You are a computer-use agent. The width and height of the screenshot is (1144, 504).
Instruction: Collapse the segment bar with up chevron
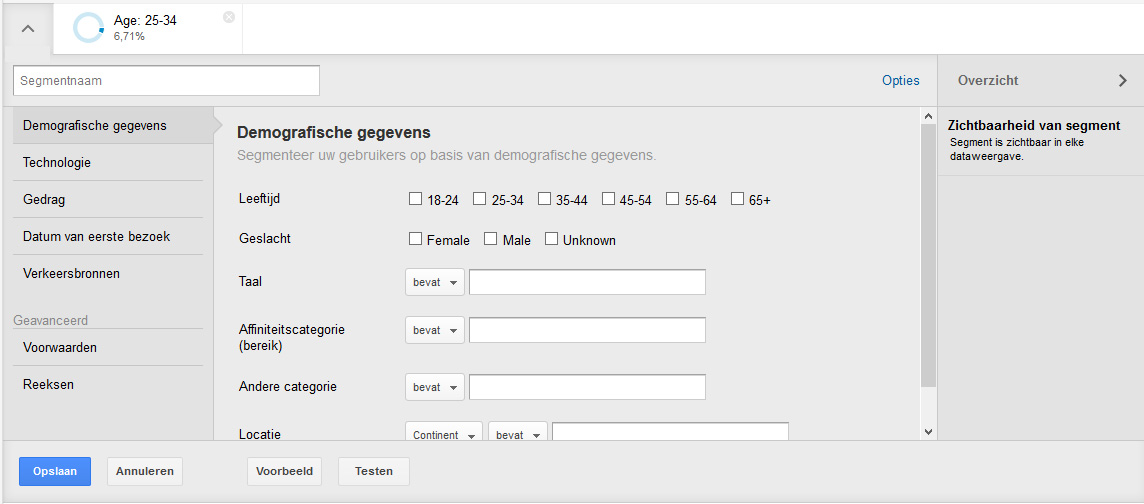click(28, 29)
